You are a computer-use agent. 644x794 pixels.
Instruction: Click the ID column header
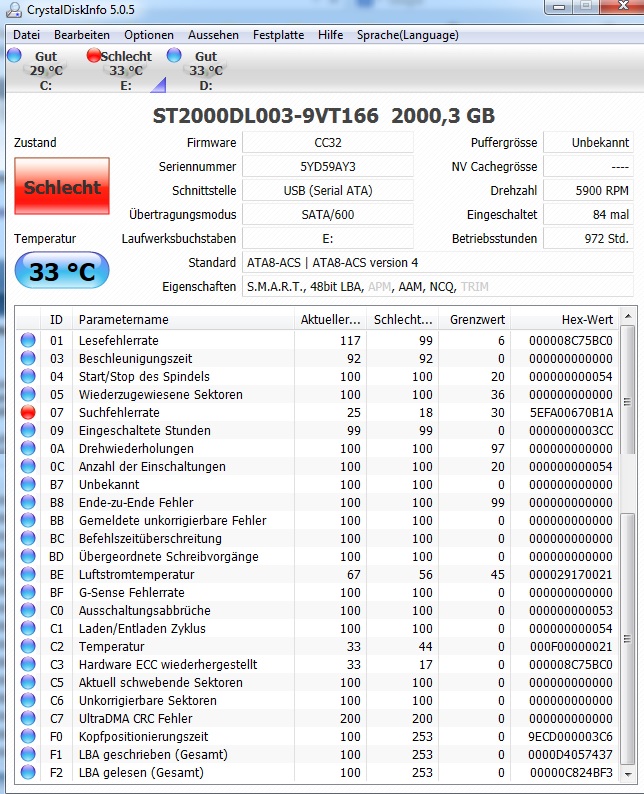[56, 320]
